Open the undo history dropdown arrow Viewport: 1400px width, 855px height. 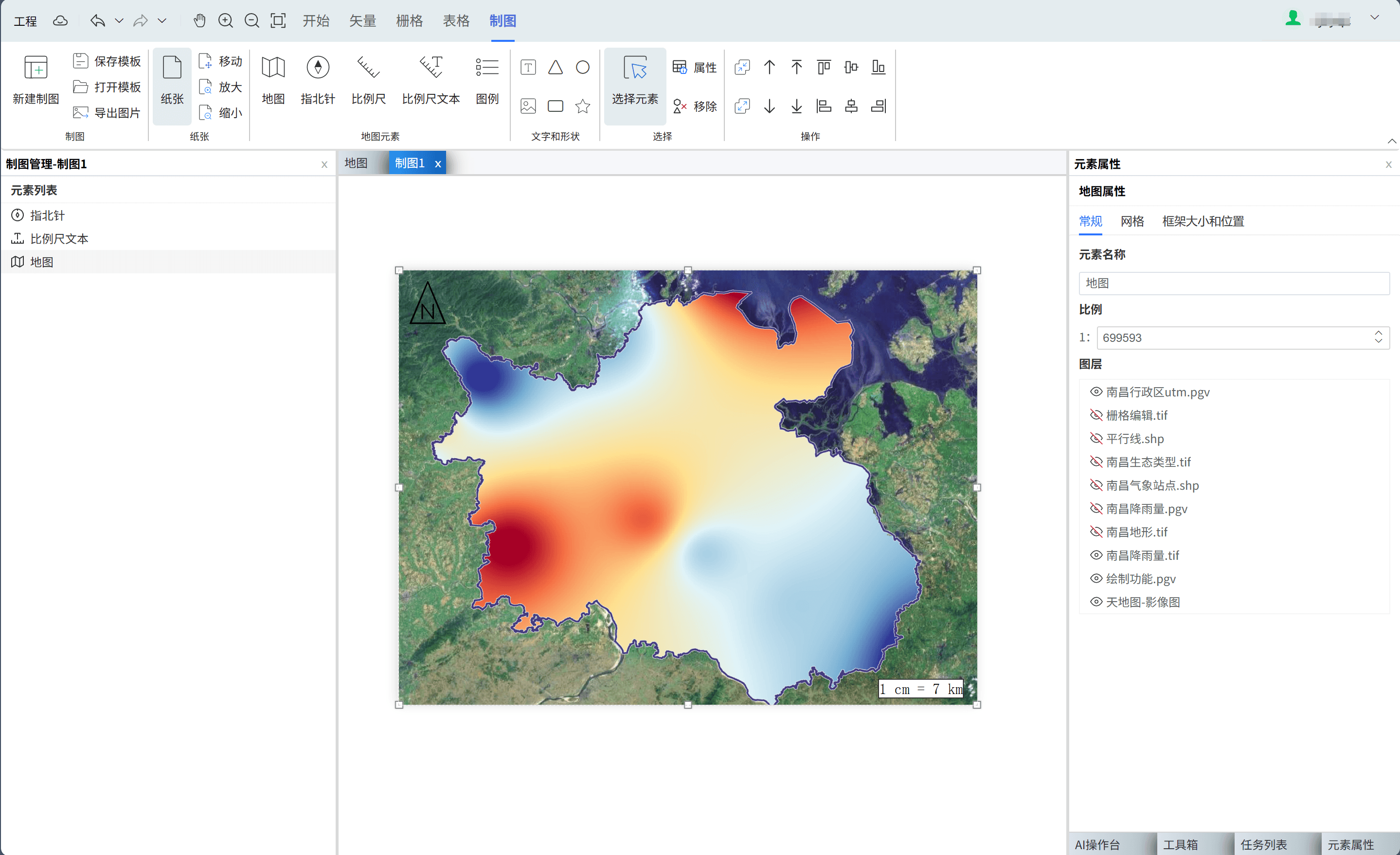tap(119, 21)
